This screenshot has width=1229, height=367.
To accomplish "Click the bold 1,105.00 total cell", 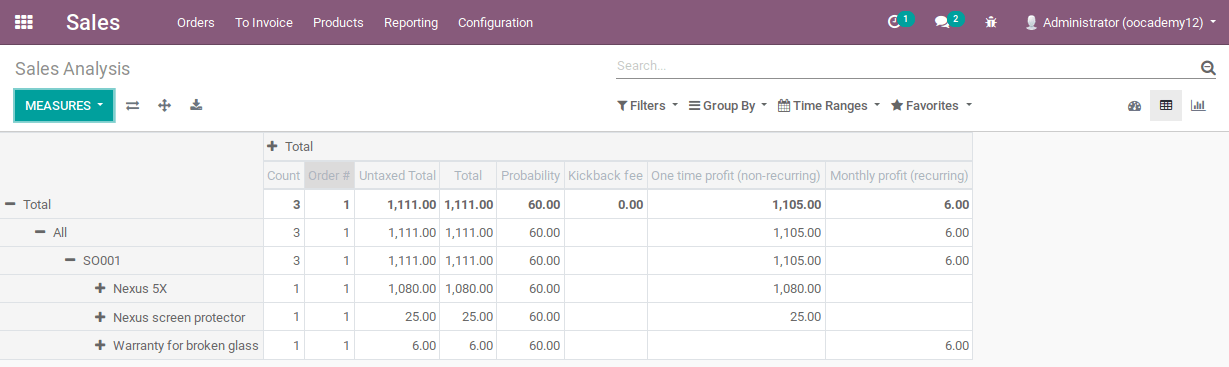I will tap(737, 204).
